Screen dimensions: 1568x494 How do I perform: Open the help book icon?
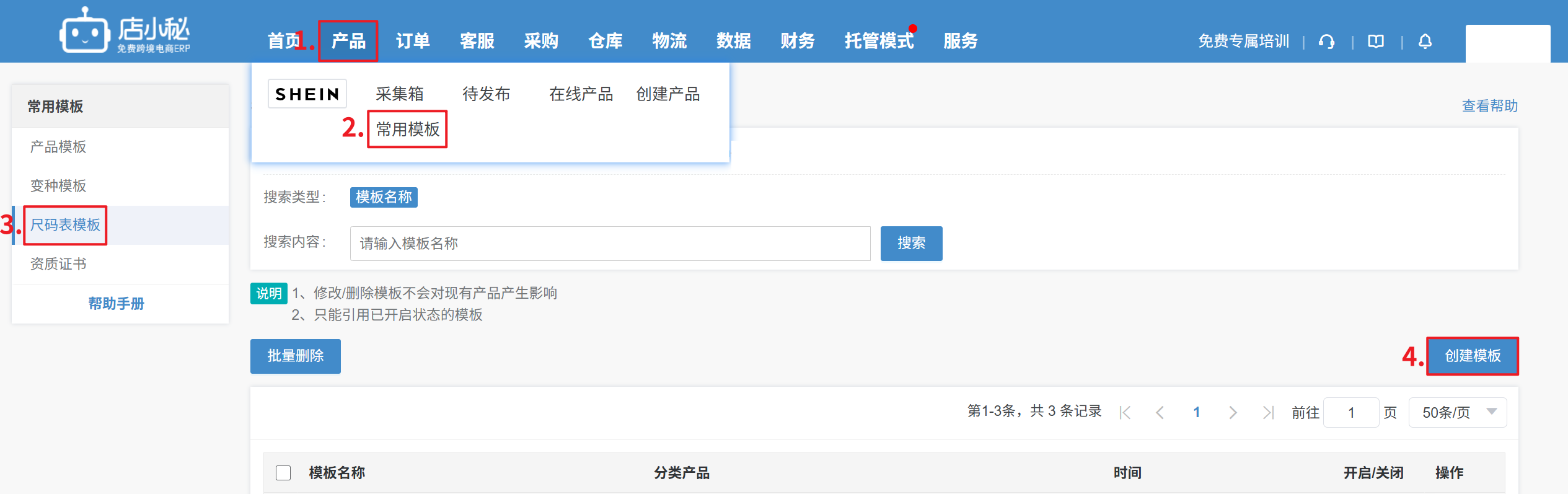coord(1376,42)
